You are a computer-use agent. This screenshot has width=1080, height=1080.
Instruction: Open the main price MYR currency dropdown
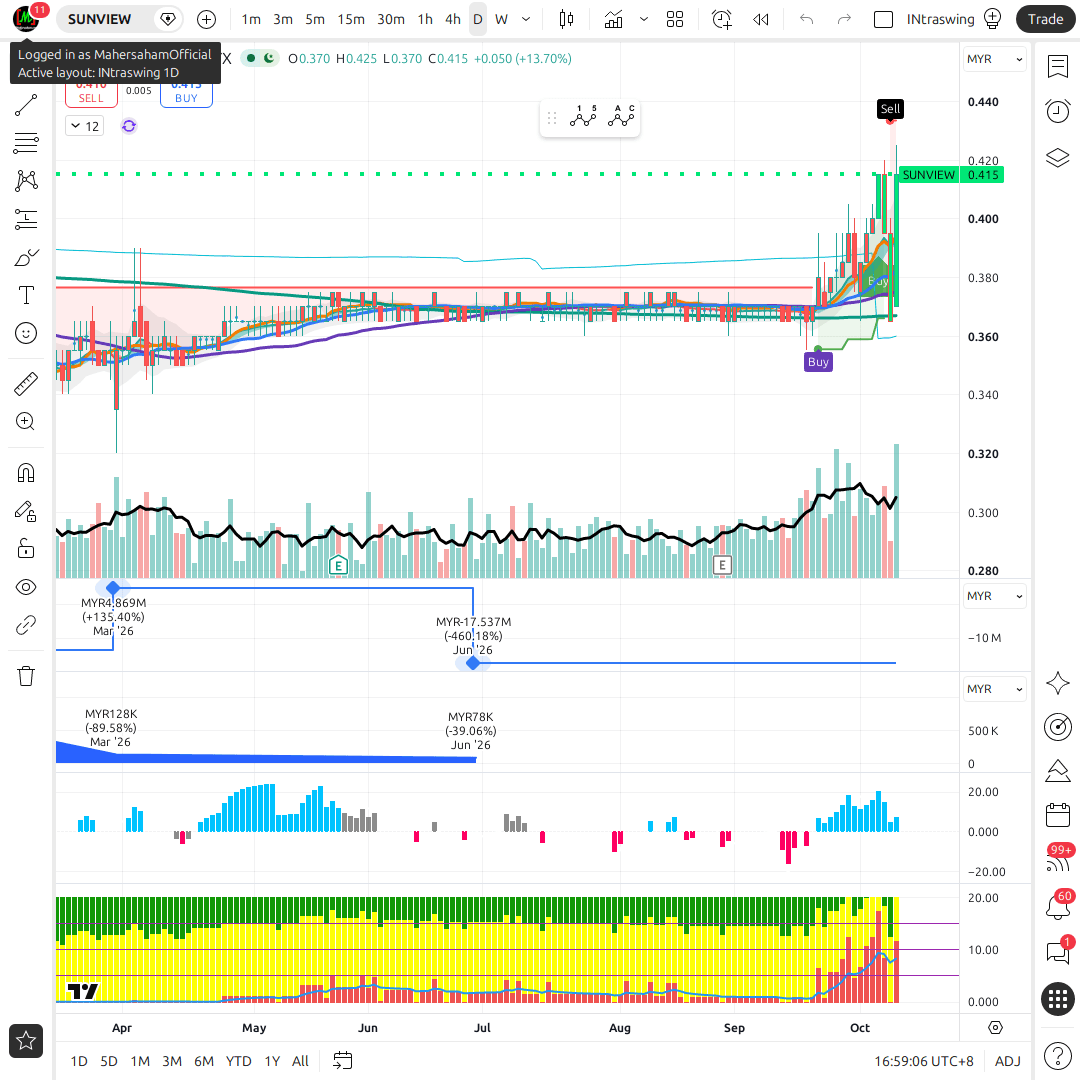point(994,59)
